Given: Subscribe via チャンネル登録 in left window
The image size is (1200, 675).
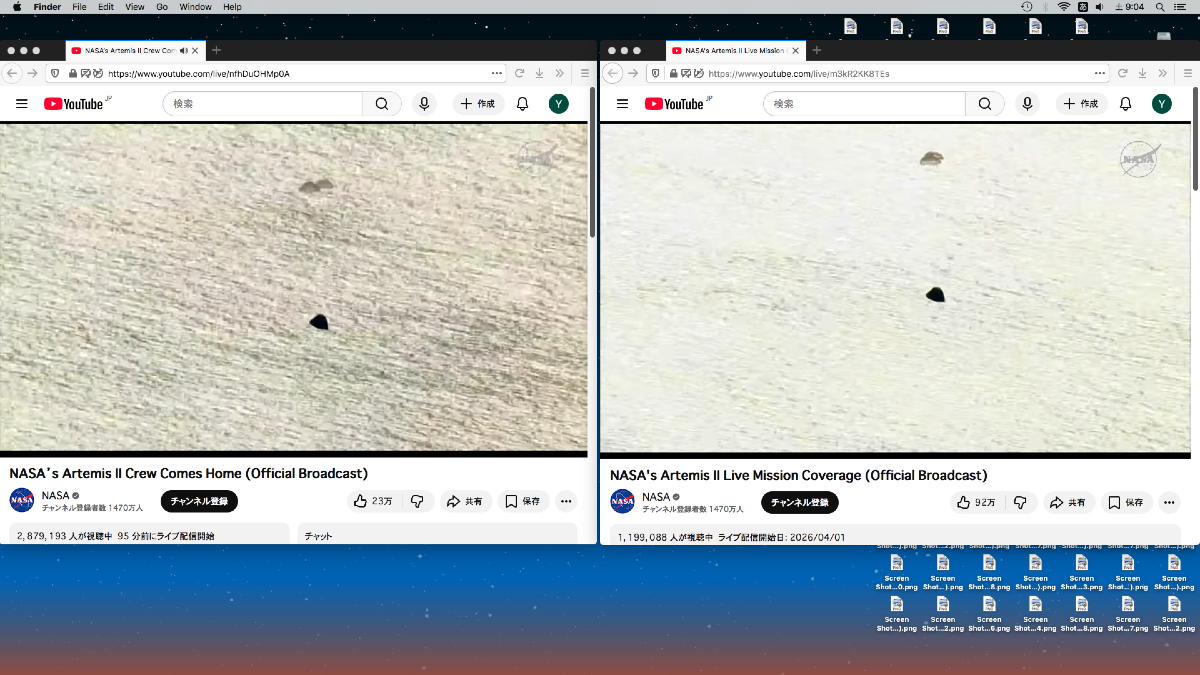Looking at the screenshot, I should [x=199, y=501].
